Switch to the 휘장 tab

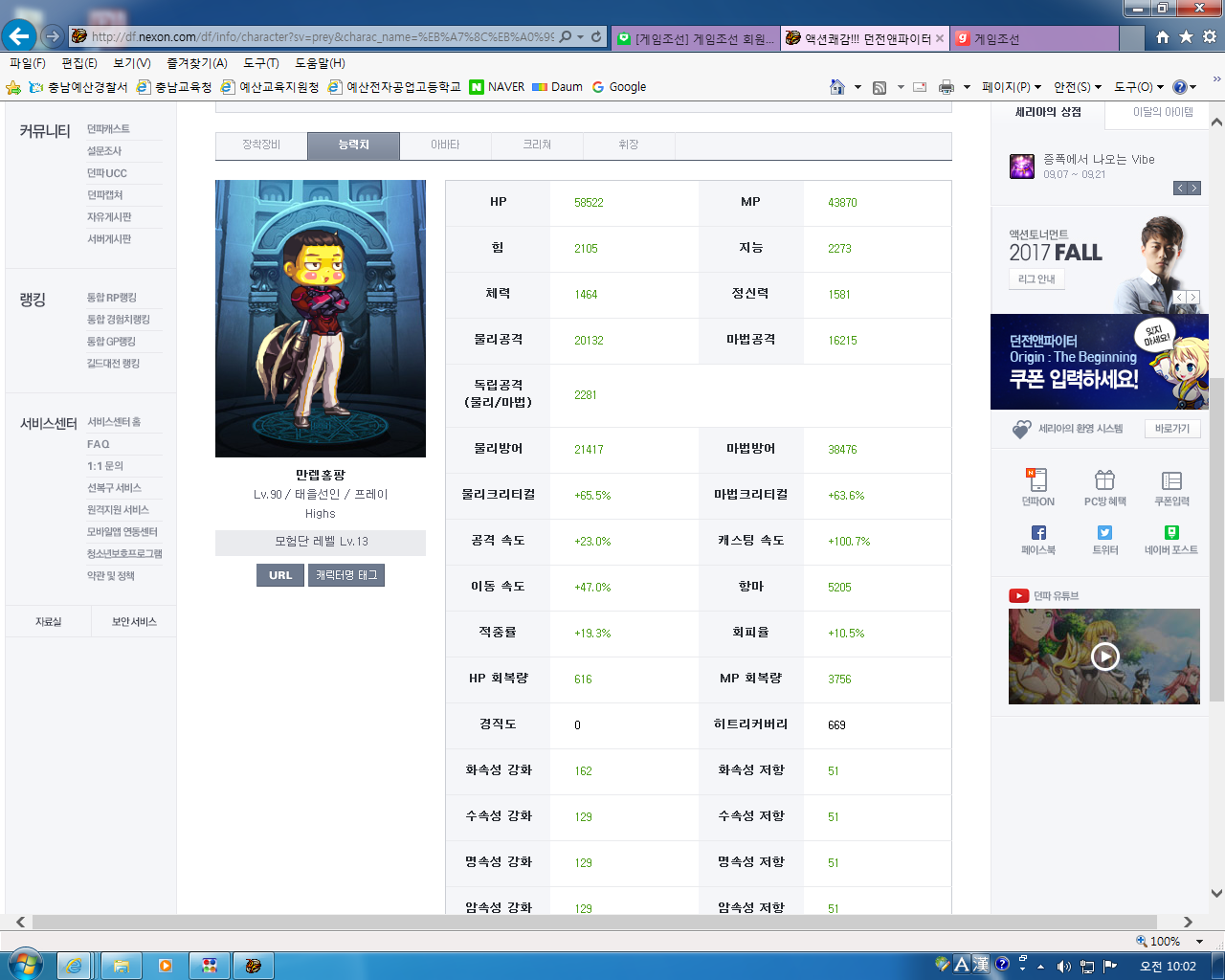[x=629, y=145]
